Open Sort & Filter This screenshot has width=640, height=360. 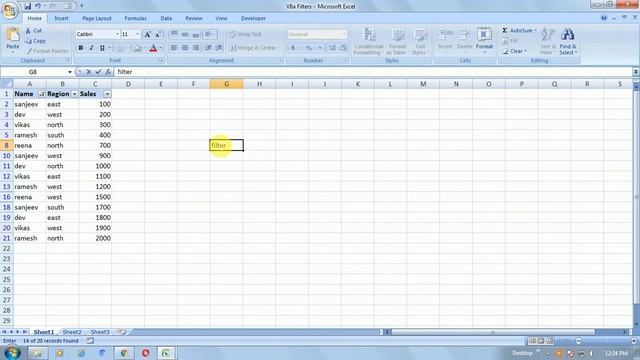pos(547,41)
